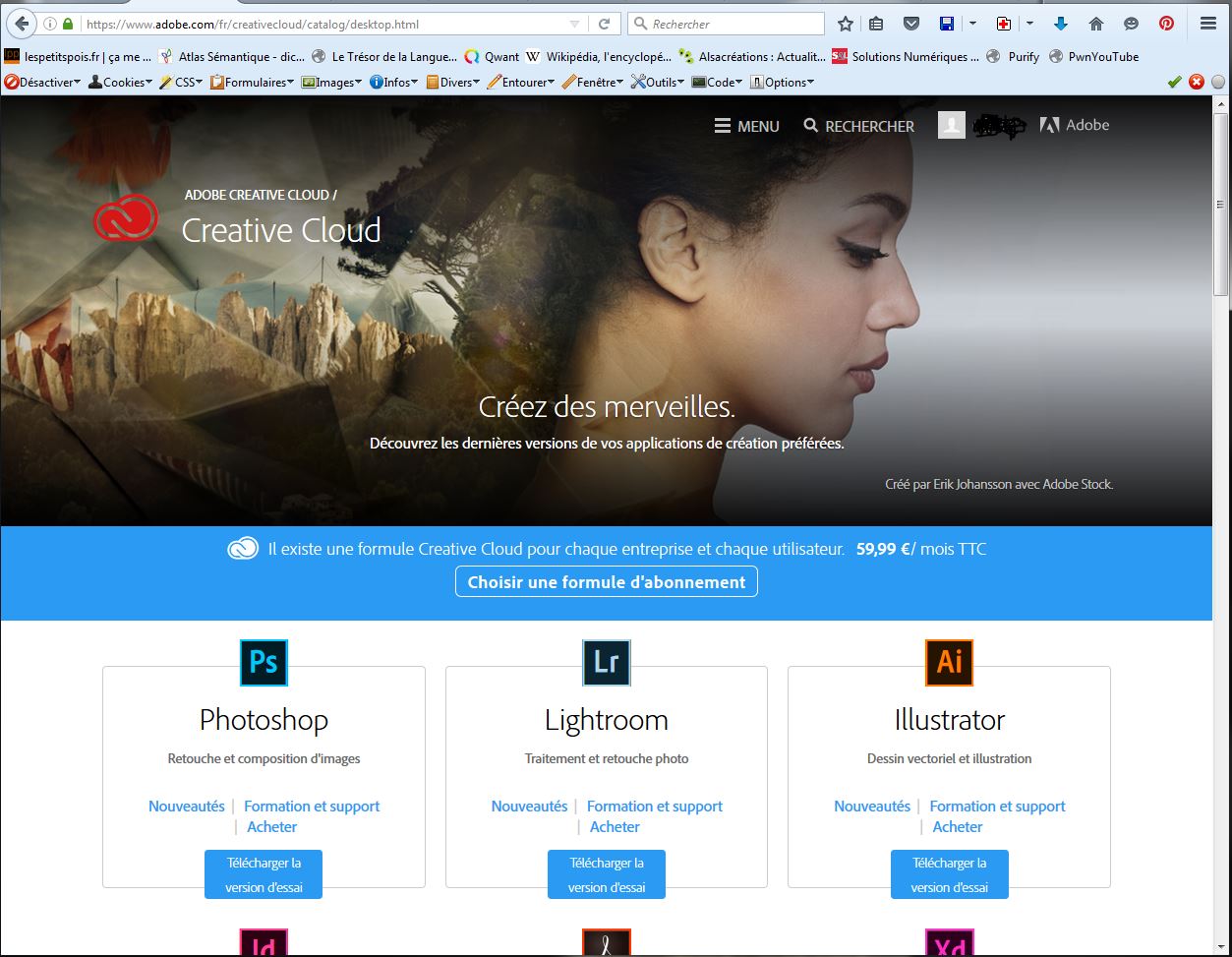This screenshot has height=957, width=1232.
Task: Open the Firefox hamburger menu
Action: tap(1208, 24)
